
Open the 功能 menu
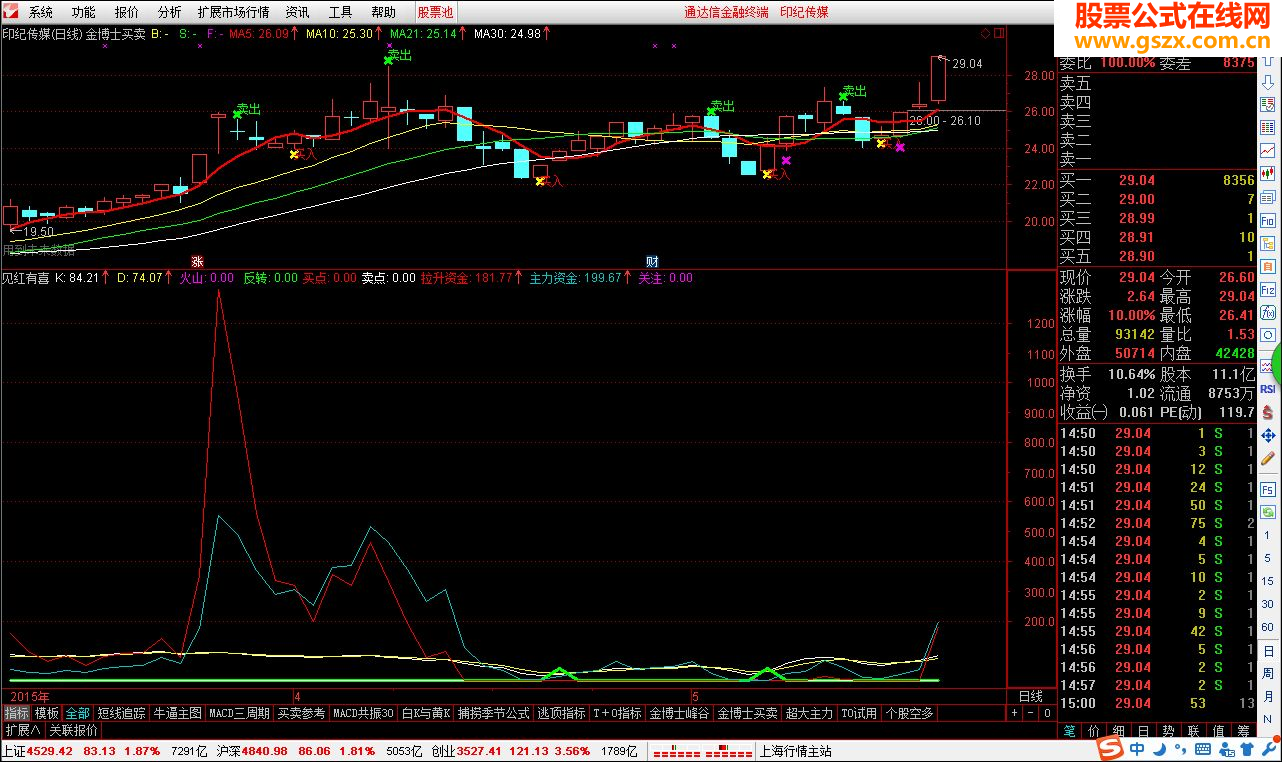pos(84,12)
